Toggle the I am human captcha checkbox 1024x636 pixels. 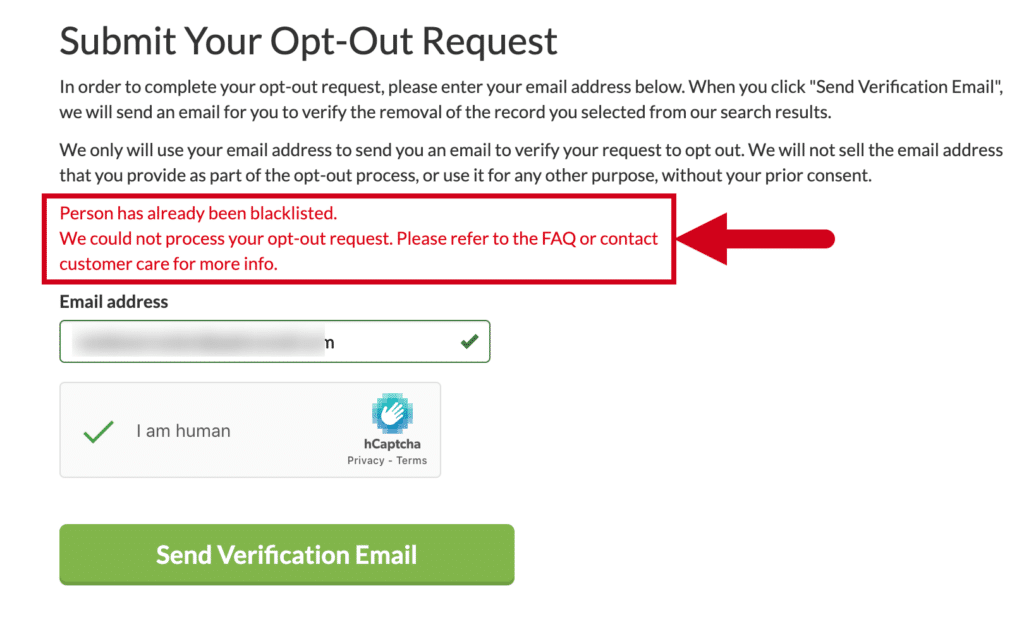point(99,431)
